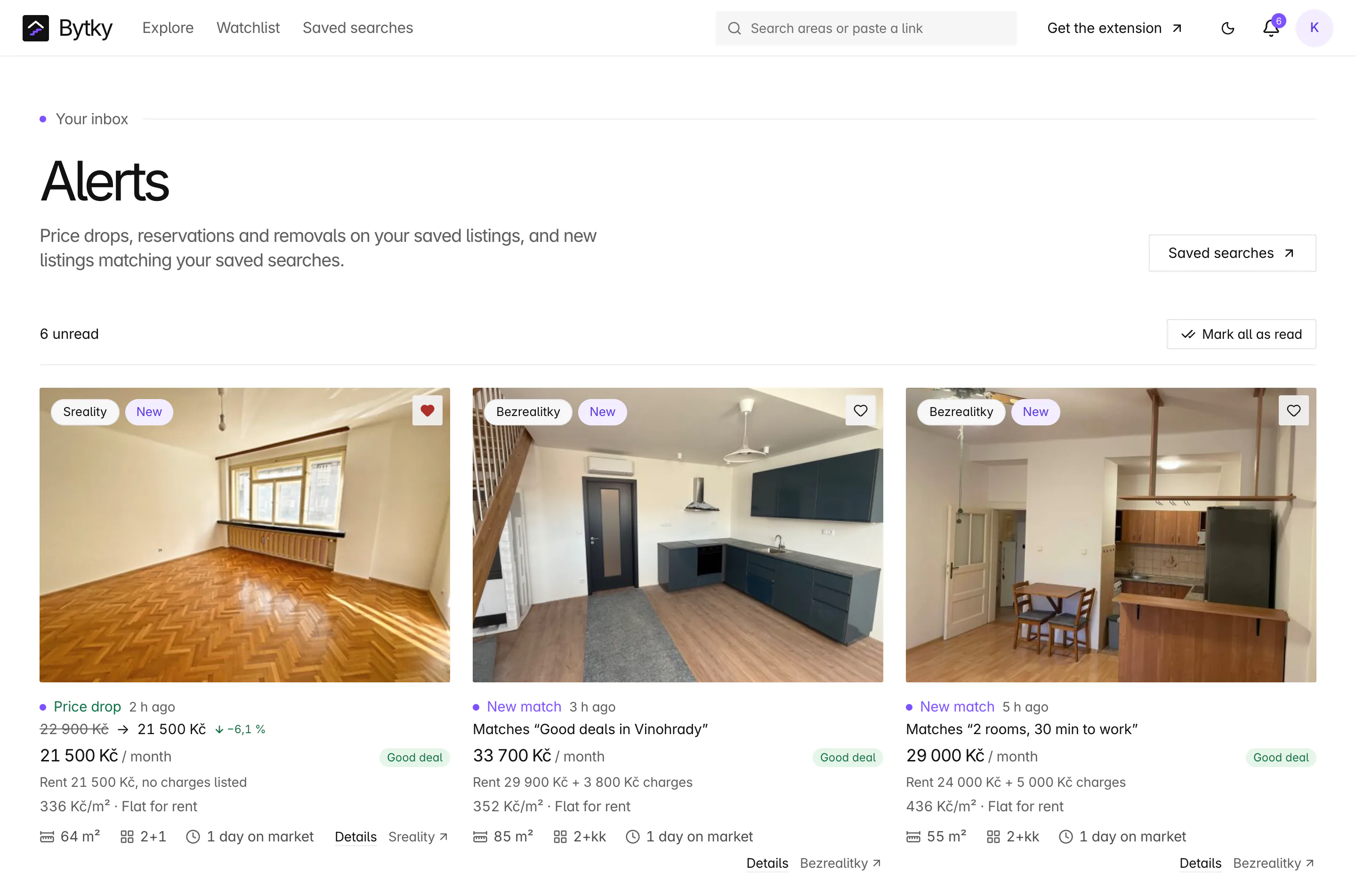The width and height of the screenshot is (1356, 896).
Task: Open the Sreality external link for 64 m² flat
Action: click(x=418, y=837)
